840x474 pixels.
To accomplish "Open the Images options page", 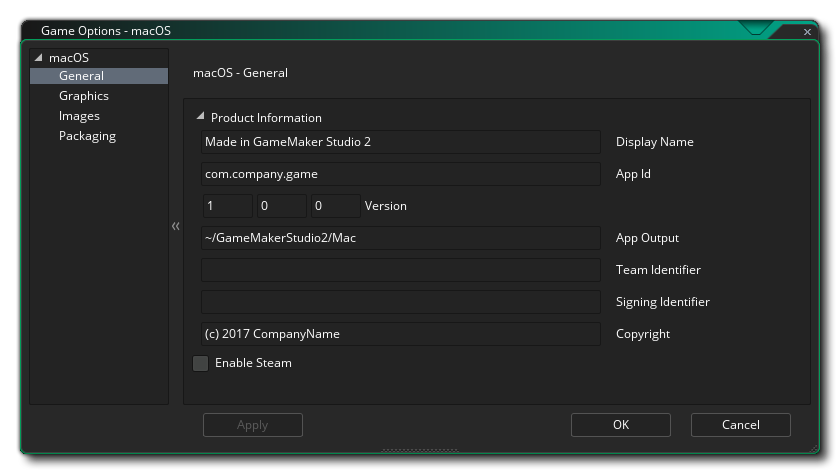I will 79,116.
